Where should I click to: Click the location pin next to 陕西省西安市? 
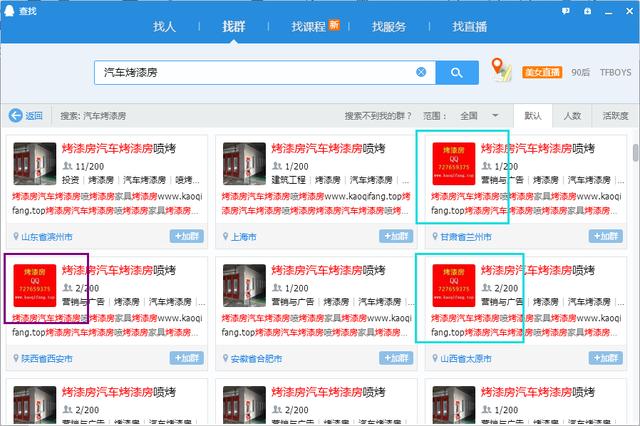(16, 358)
